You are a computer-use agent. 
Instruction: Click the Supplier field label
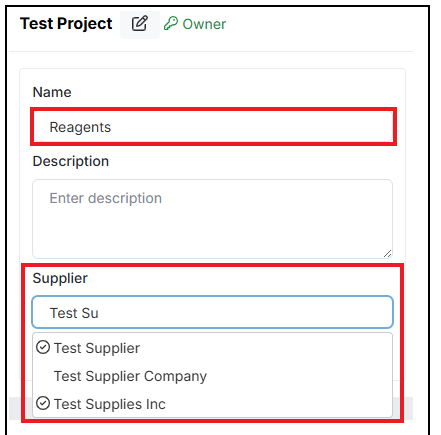coord(60,278)
